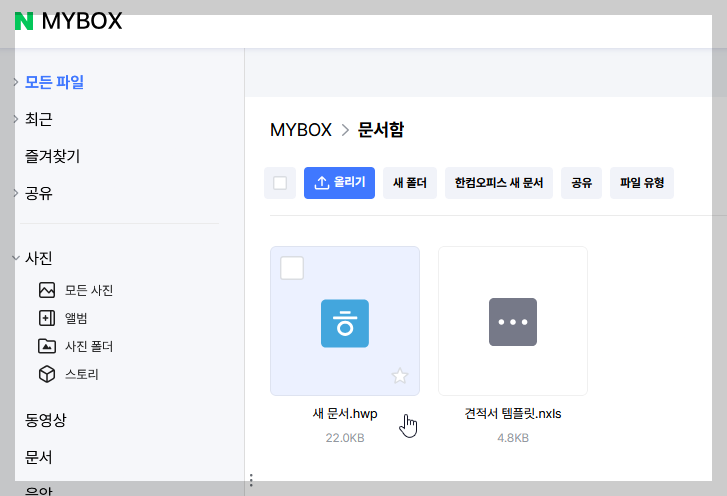Image resolution: width=727 pixels, height=496 pixels.
Task: Click the 앨범 album plus icon
Action: pyautogui.click(x=47, y=318)
